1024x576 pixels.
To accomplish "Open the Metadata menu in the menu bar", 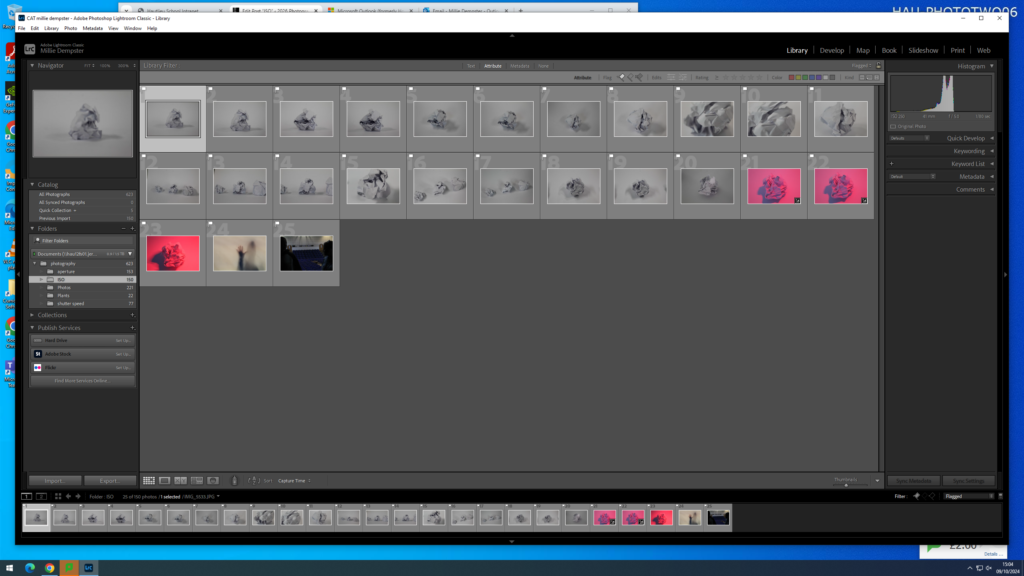I will pyautogui.click(x=93, y=28).
